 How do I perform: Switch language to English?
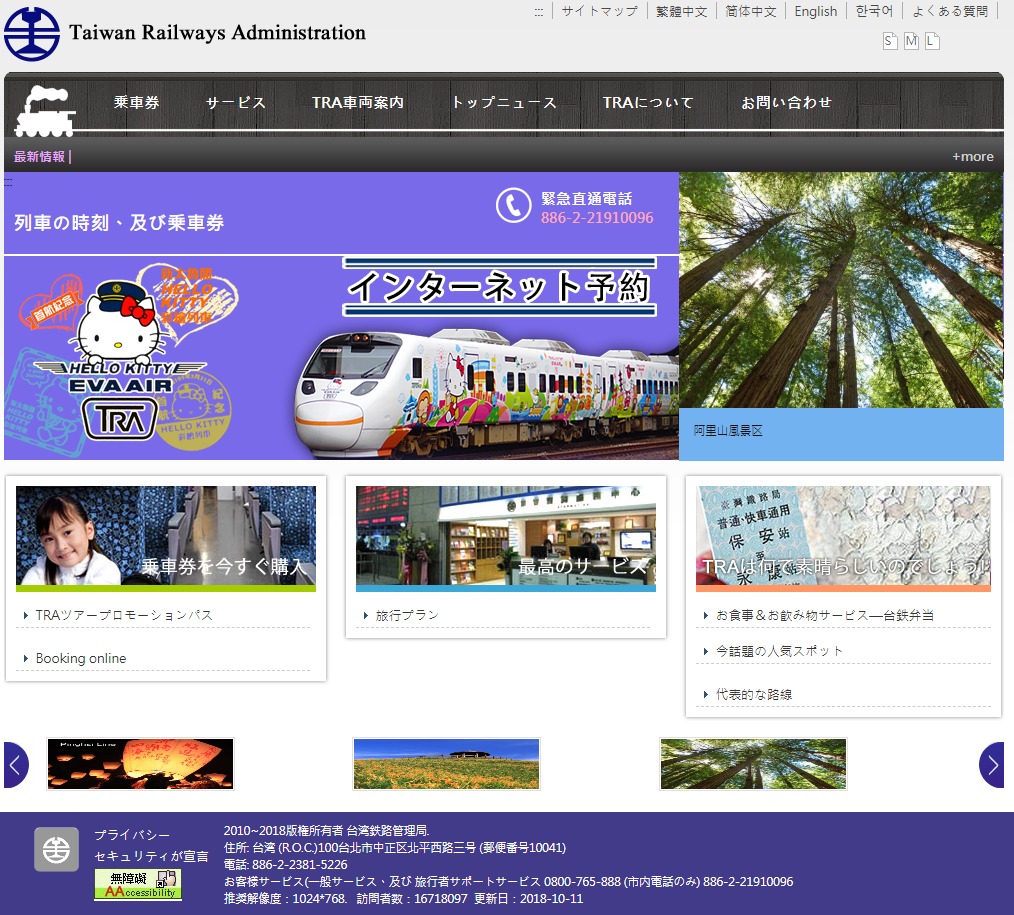[815, 12]
